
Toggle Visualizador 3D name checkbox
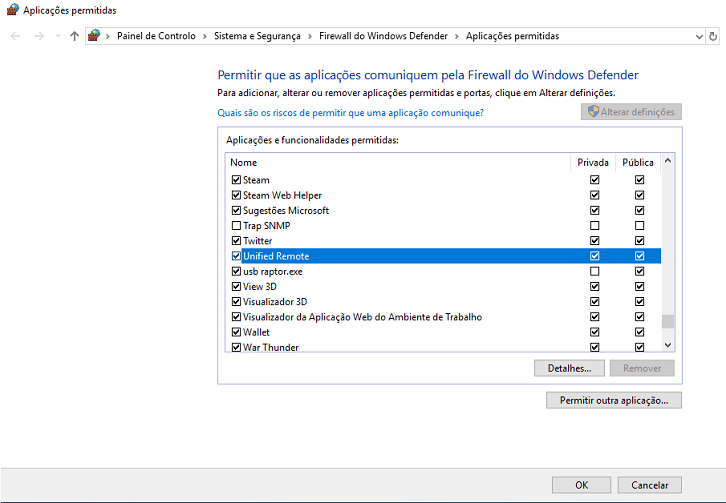236,302
